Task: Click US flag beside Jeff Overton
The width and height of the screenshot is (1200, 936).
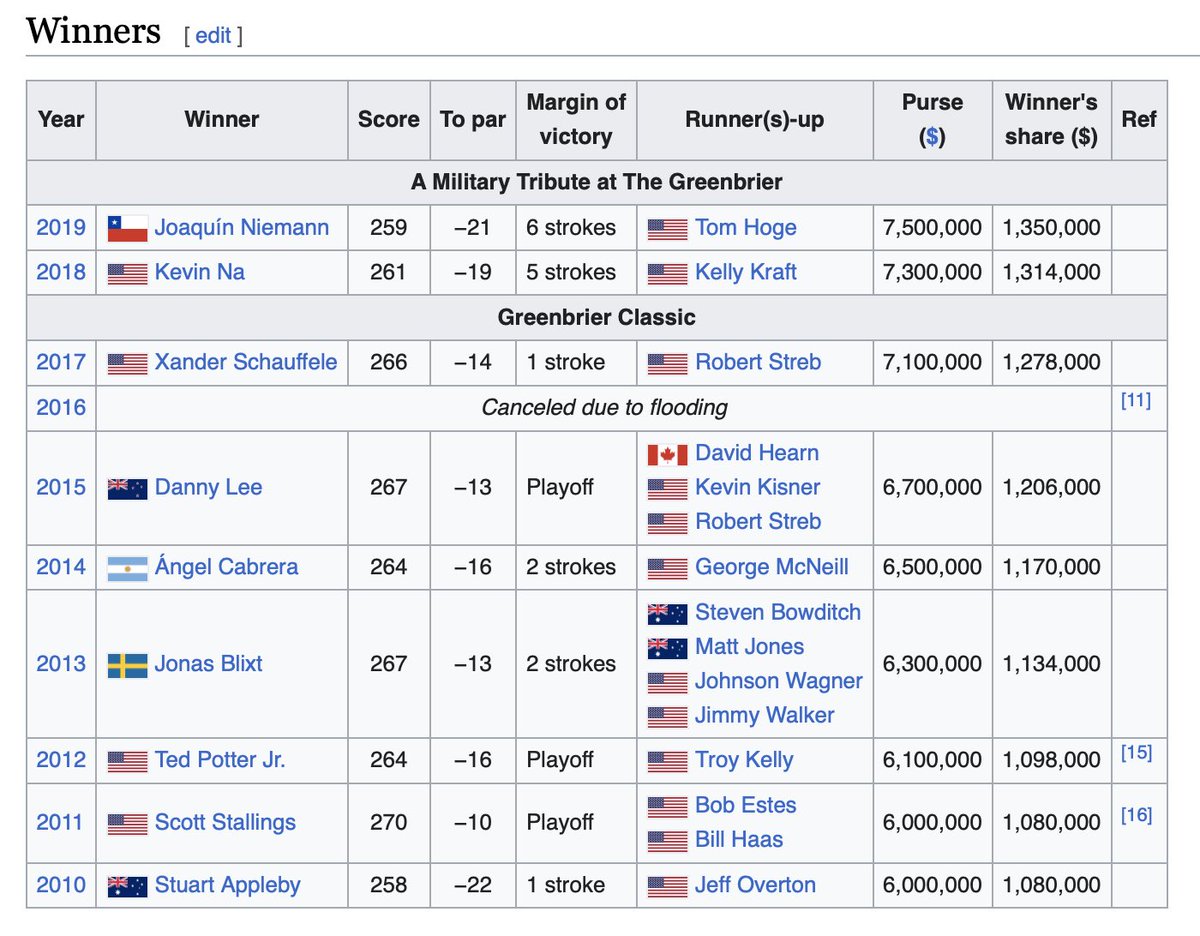Action: 668,886
